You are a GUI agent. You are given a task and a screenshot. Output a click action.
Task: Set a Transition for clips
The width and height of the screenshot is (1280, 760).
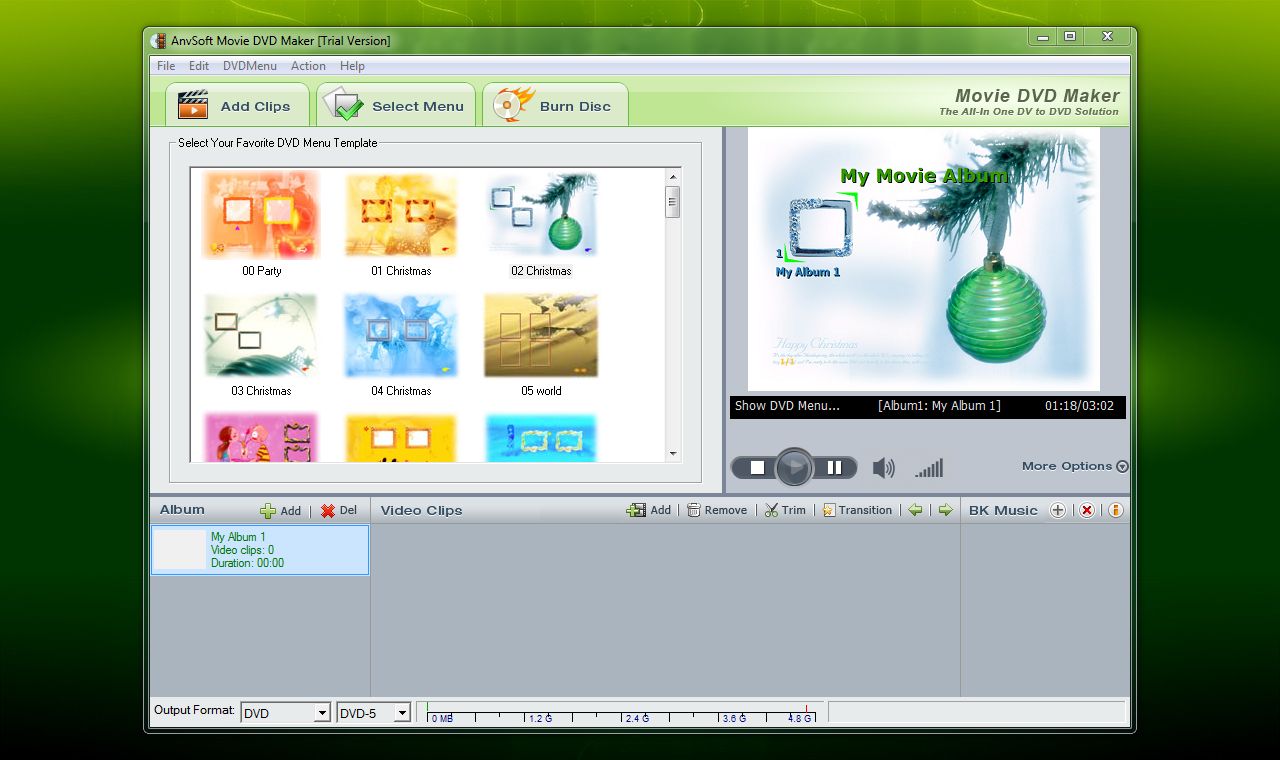(x=857, y=510)
